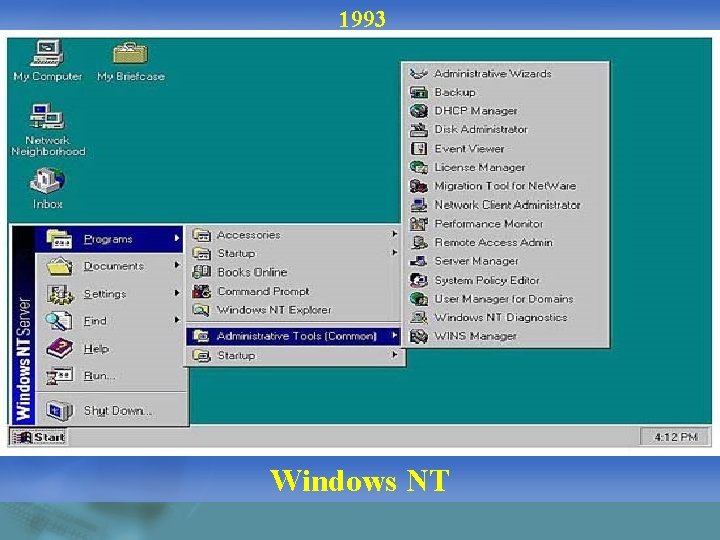Screen dimensions: 720x540
Task: Click the Administrative Wizards icon
Action: pyautogui.click(x=418, y=73)
